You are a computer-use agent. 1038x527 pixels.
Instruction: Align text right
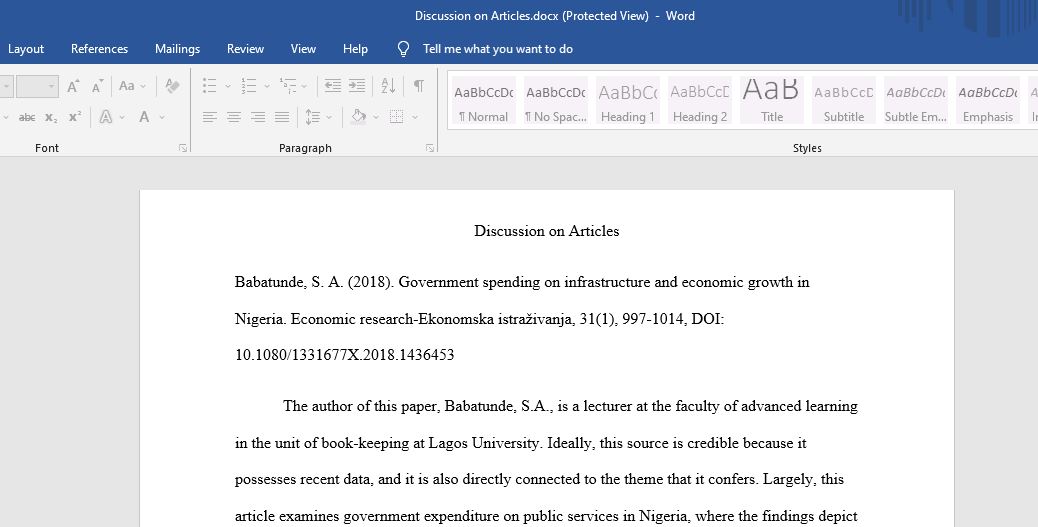(x=258, y=117)
